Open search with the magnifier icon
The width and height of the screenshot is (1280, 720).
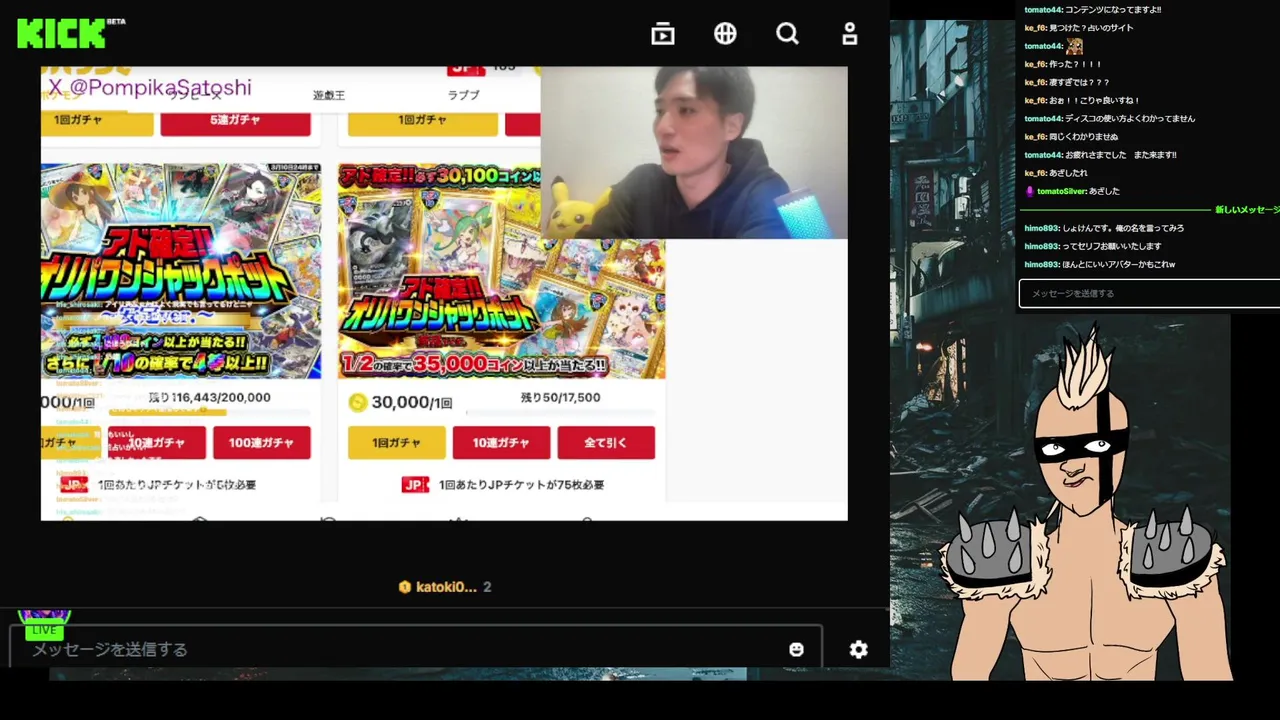click(x=787, y=34)
